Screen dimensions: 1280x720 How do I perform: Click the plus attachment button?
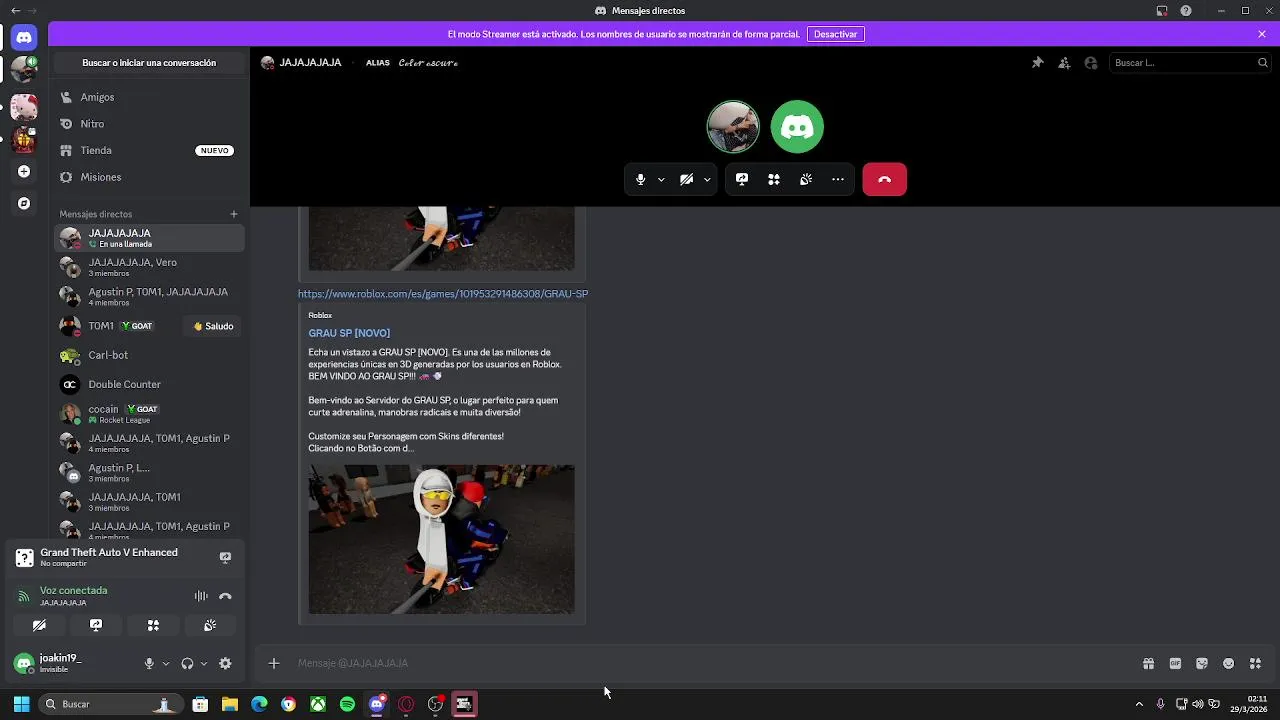[x=274, y=663]
